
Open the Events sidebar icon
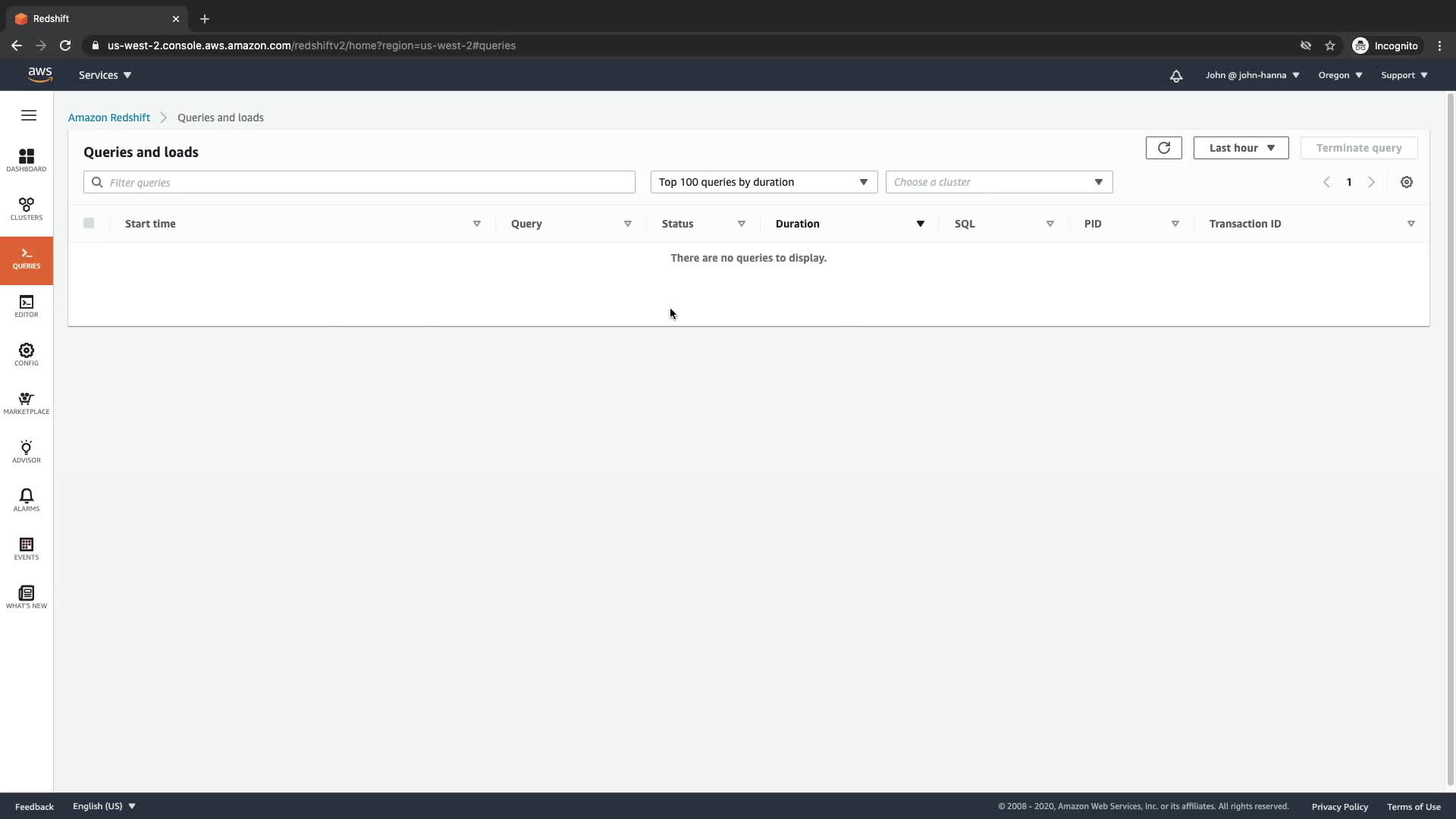27,549
